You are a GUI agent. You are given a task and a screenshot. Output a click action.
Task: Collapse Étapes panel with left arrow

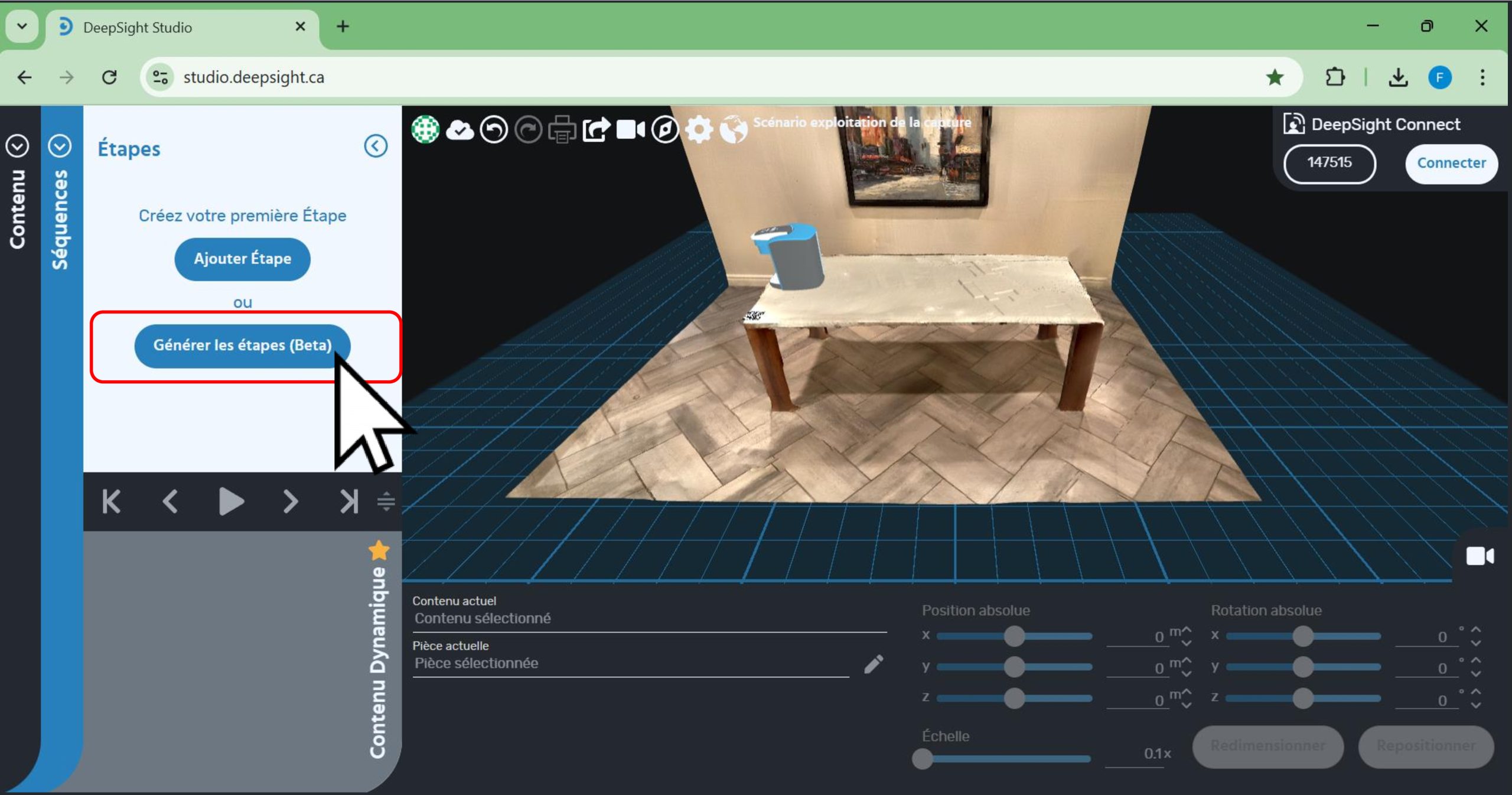pyautogui.click(x=376, y=146)
